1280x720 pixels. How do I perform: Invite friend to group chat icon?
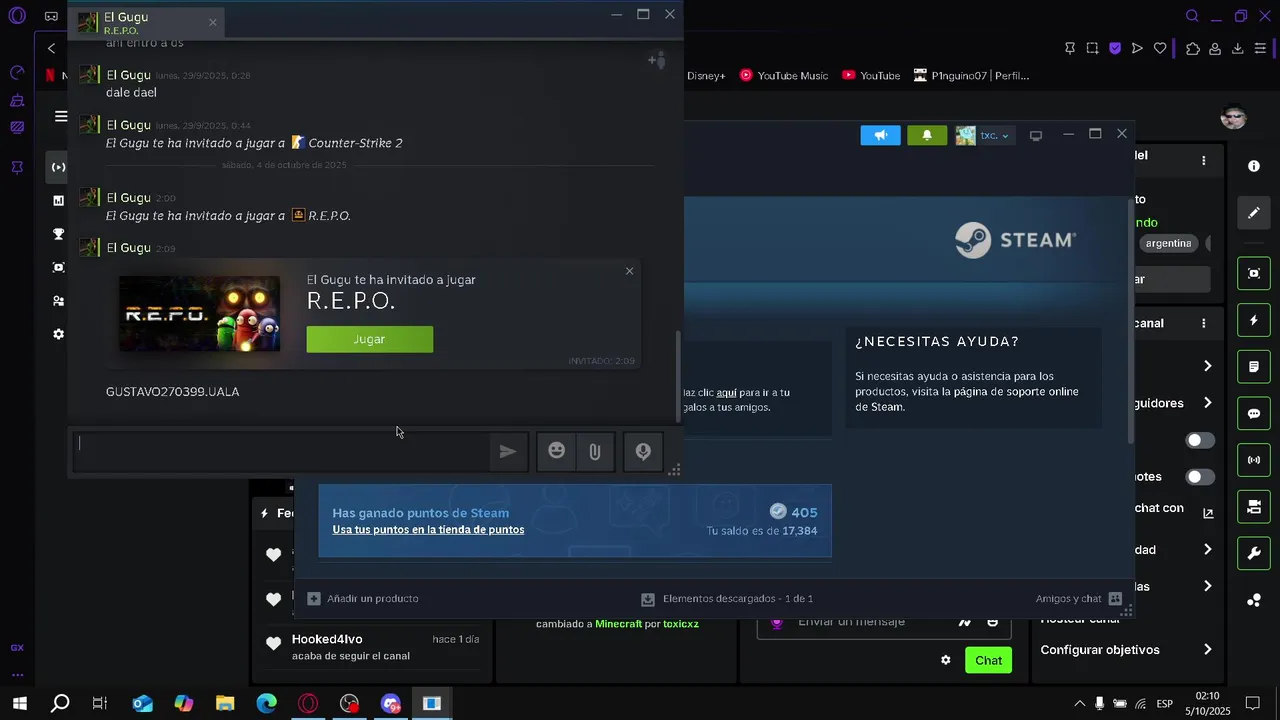(656, 60)
